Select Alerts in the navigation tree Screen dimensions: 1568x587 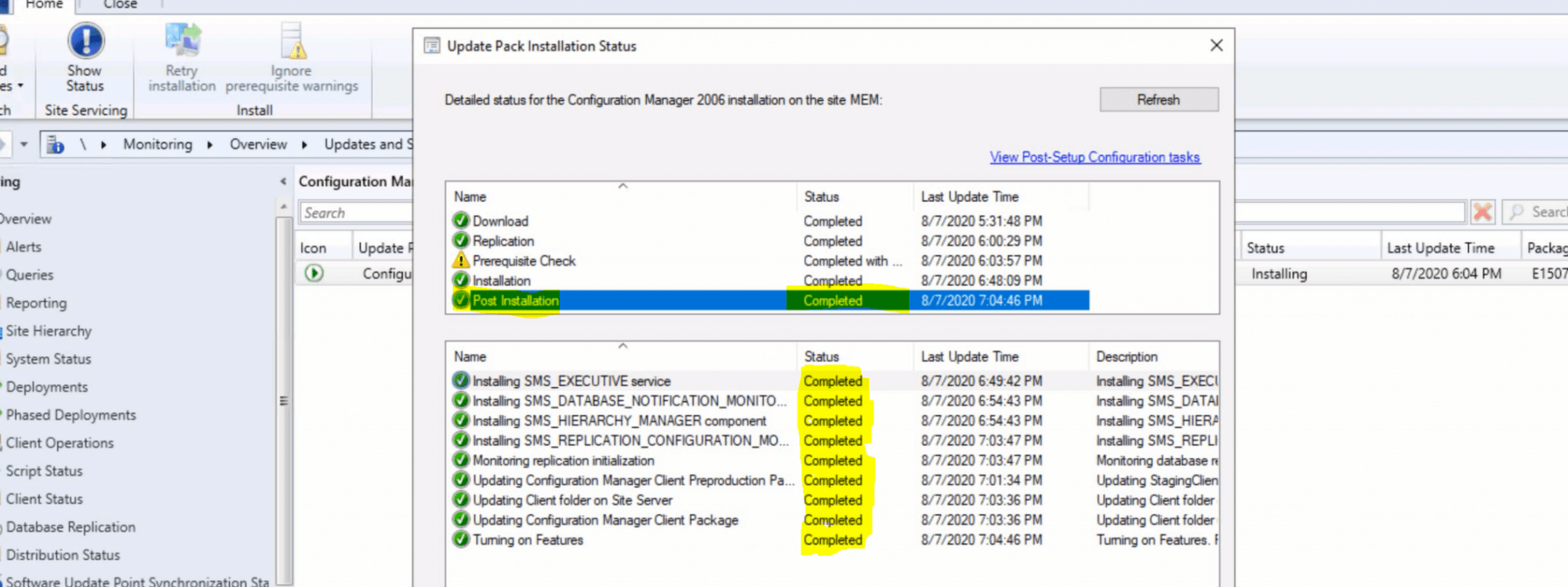coord(24,247)
